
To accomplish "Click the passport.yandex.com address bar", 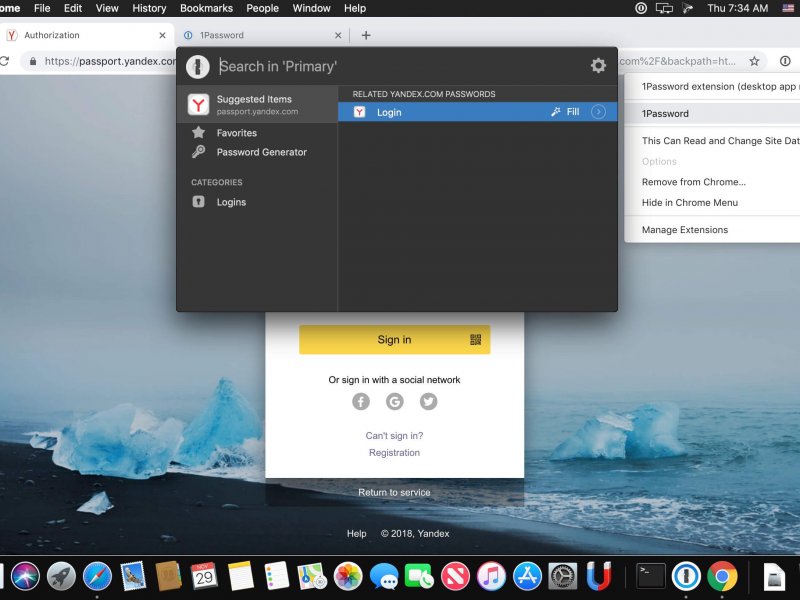I will tap(99, 61).
